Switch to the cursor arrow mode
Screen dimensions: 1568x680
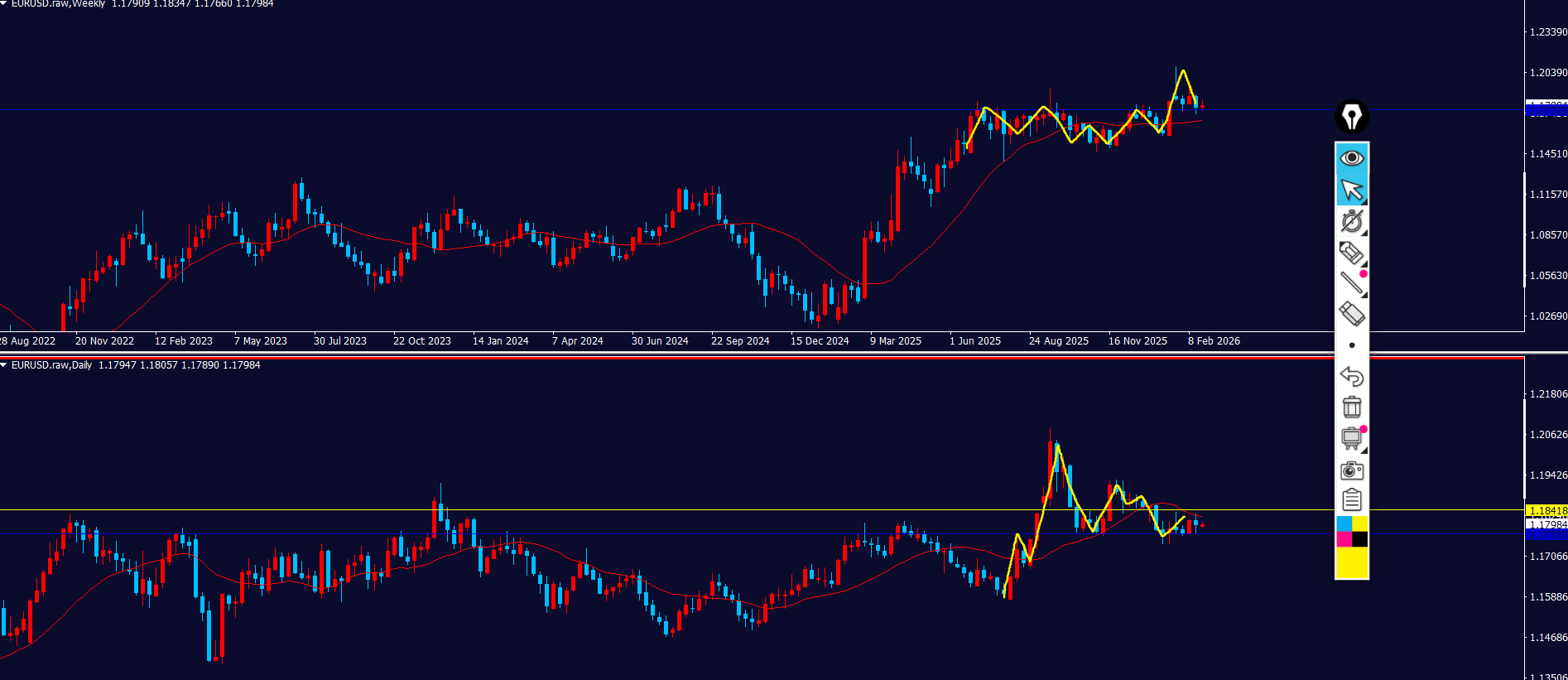1351,190
